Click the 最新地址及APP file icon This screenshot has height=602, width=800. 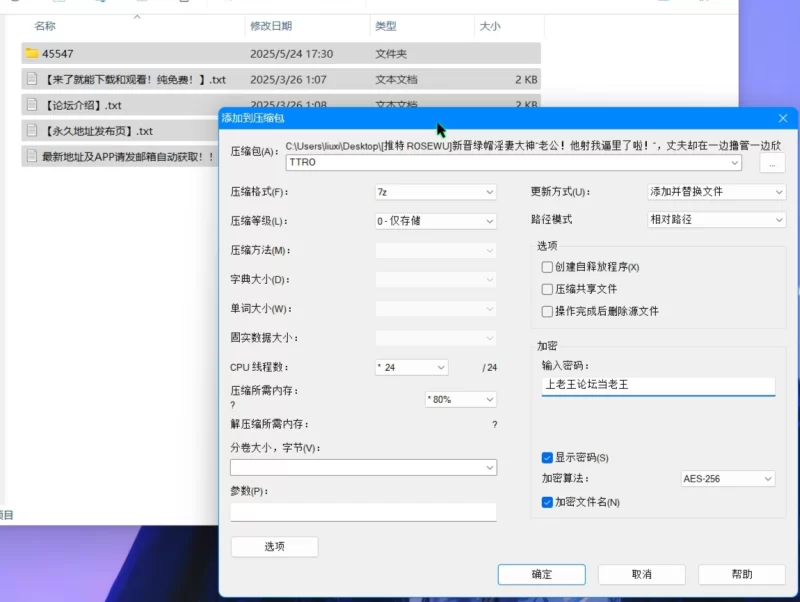tap(32, 156)
